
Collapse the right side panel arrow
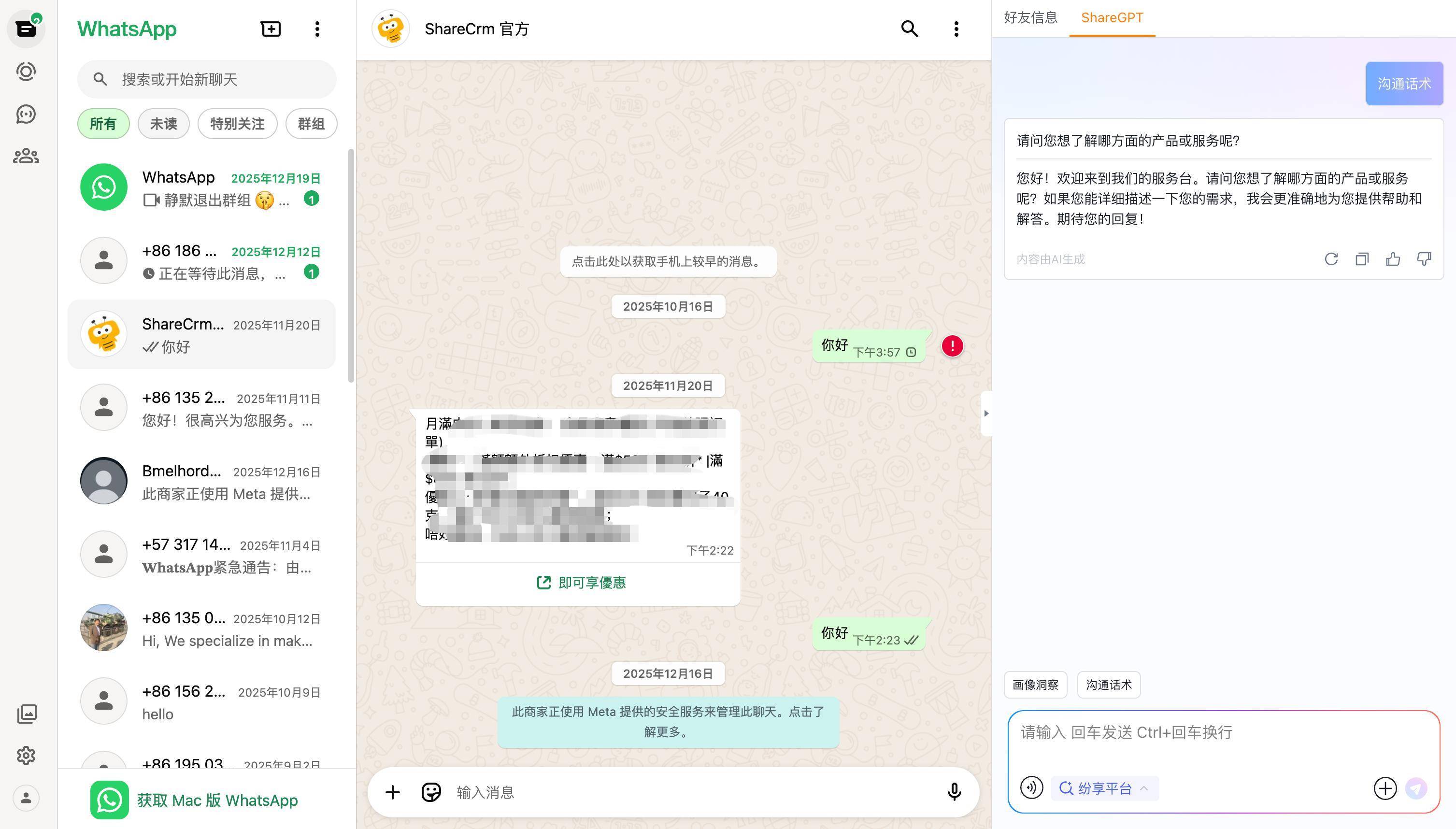pos(986,414)
